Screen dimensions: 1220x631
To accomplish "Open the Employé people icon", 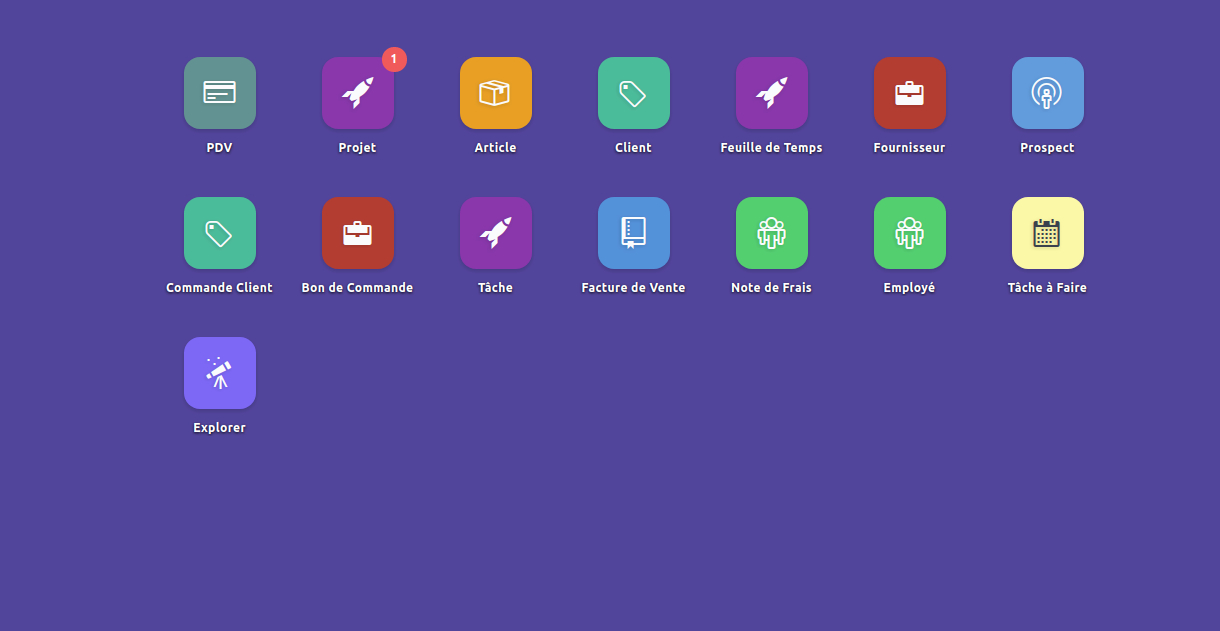I will point(910,233).
